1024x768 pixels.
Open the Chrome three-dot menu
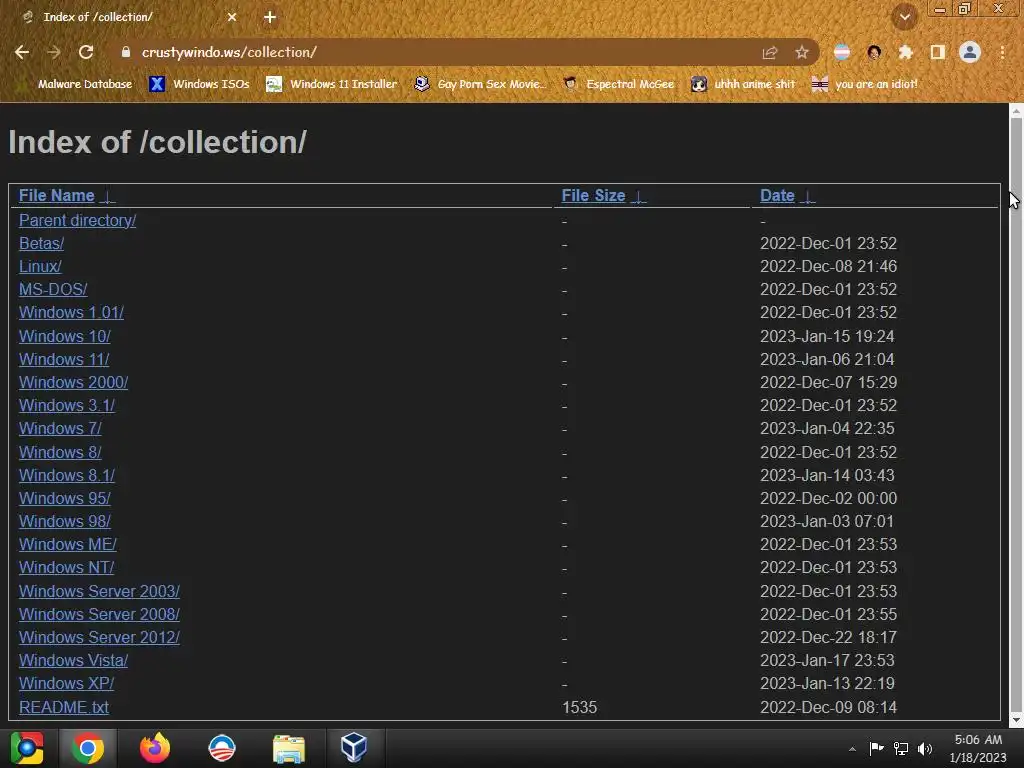1002,52
